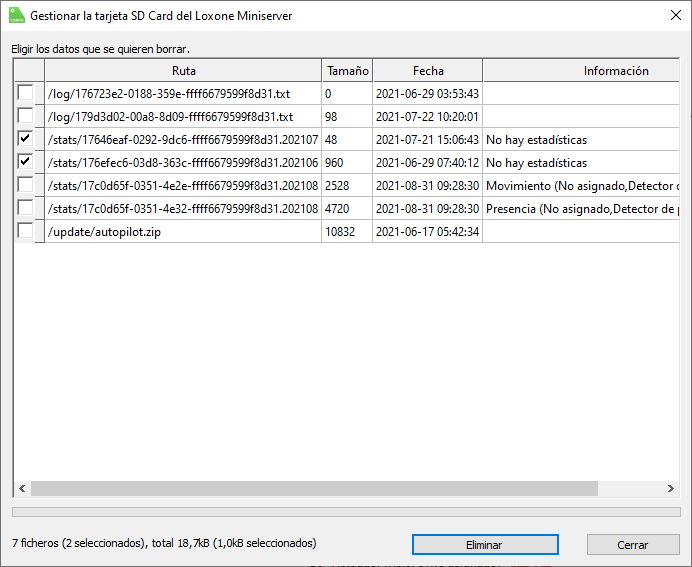Check the box for log/176723e2 file
This screenshot has height=567, width=692.
tap(25, 93)
